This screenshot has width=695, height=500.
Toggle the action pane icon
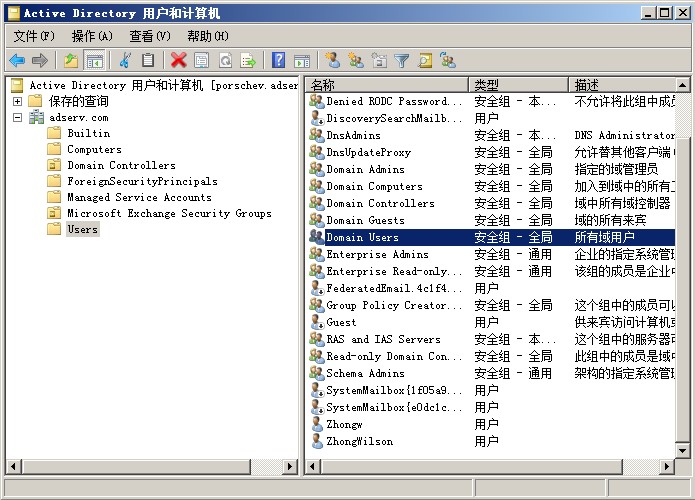pos(302,61)
